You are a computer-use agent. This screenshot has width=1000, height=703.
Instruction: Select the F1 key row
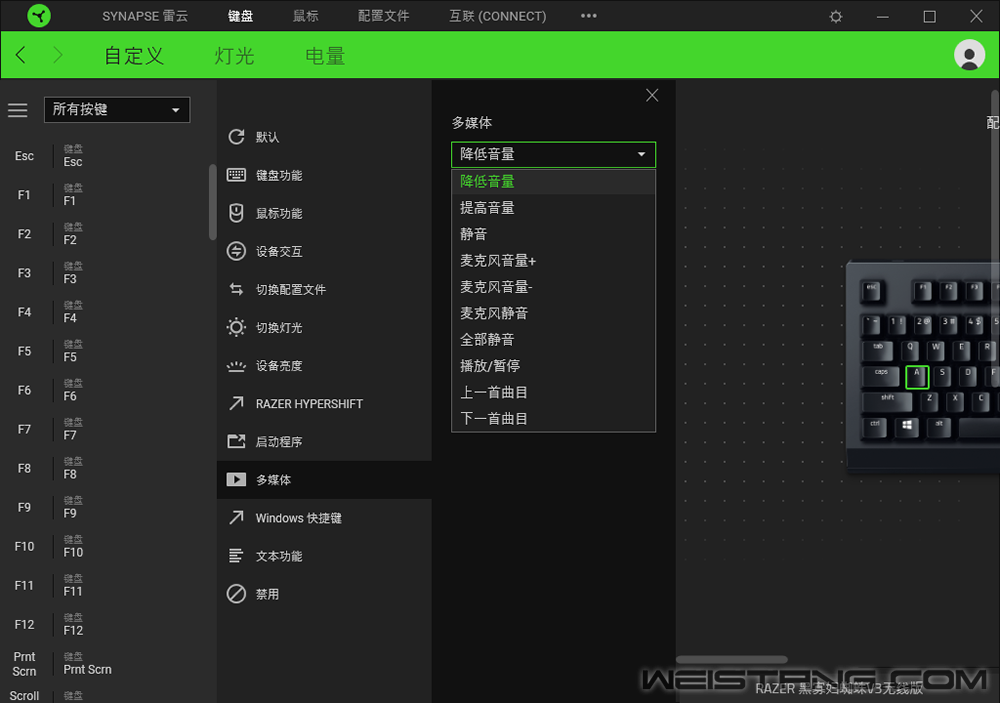pyautogui.click(x=105, y=195)
